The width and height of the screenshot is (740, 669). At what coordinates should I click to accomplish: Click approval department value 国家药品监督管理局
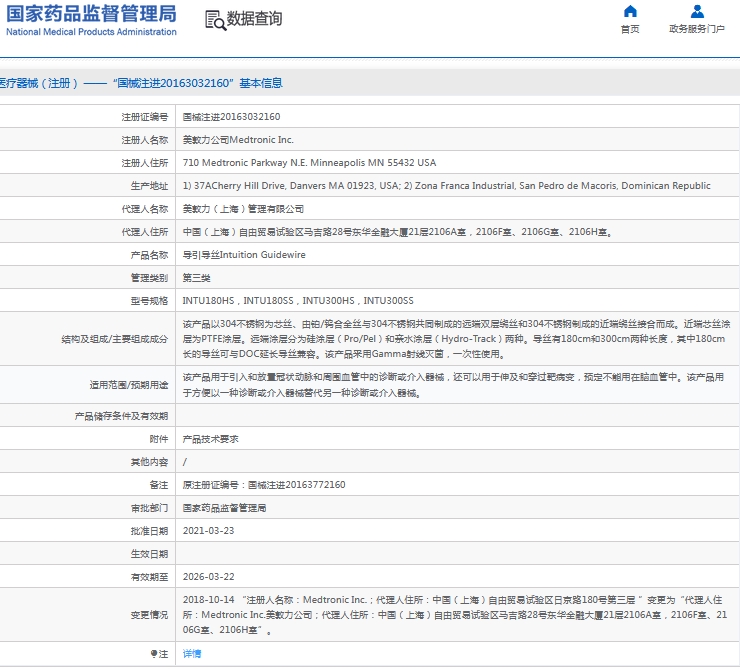(x=224, y=508)
